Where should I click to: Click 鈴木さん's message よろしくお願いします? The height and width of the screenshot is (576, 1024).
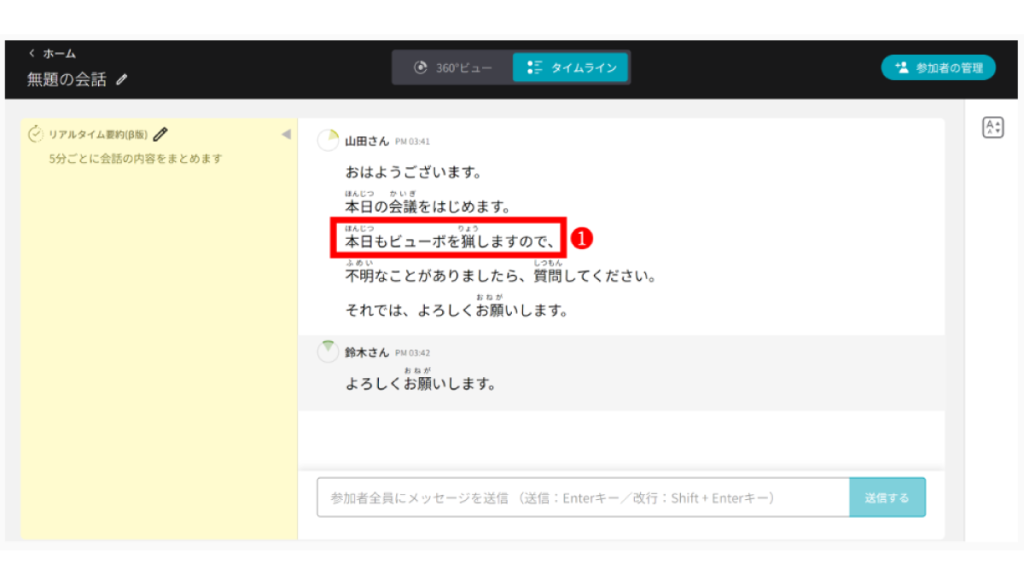[x=421, y=383]
